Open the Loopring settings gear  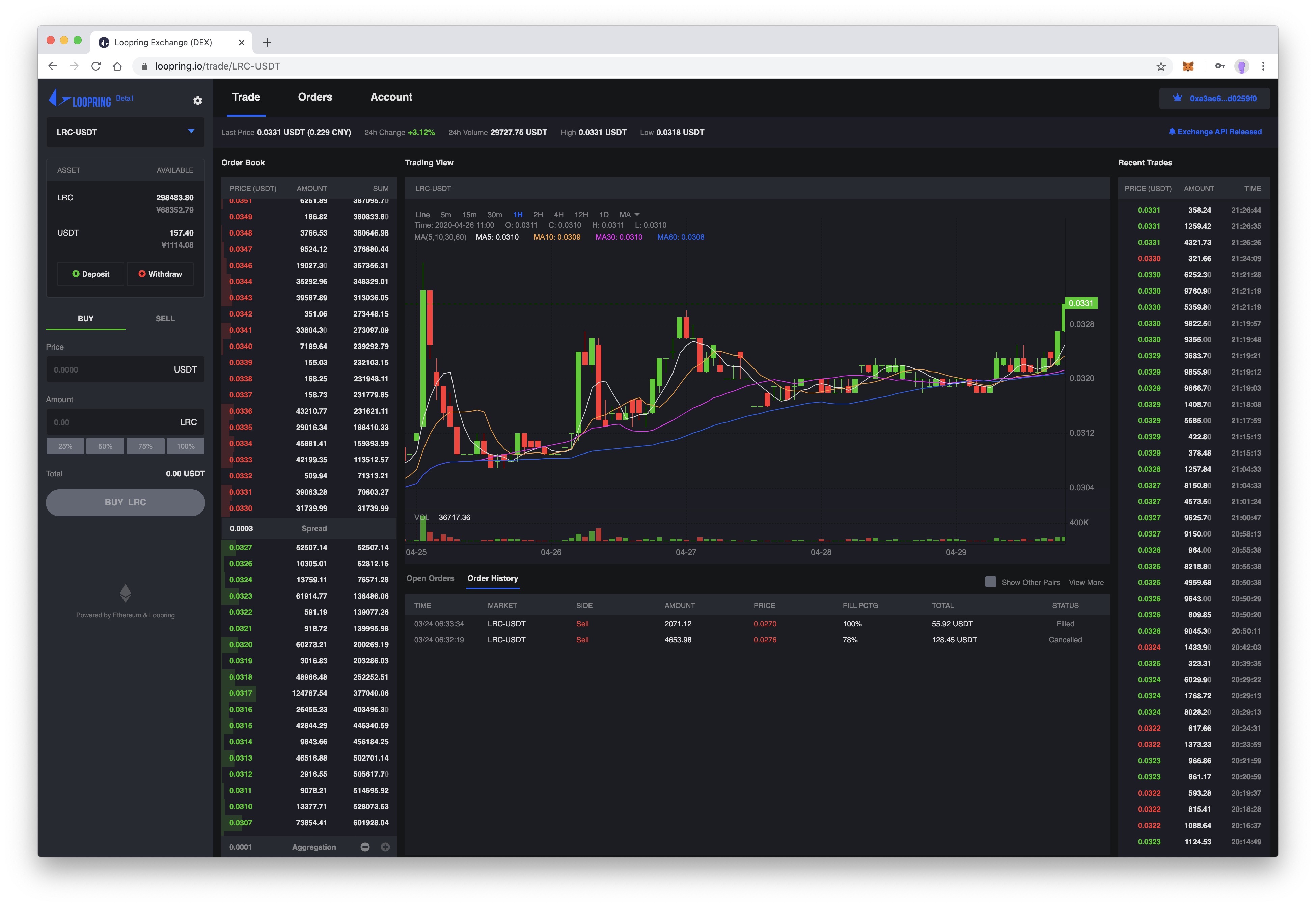pyautogui.click(x=198, y=100)
